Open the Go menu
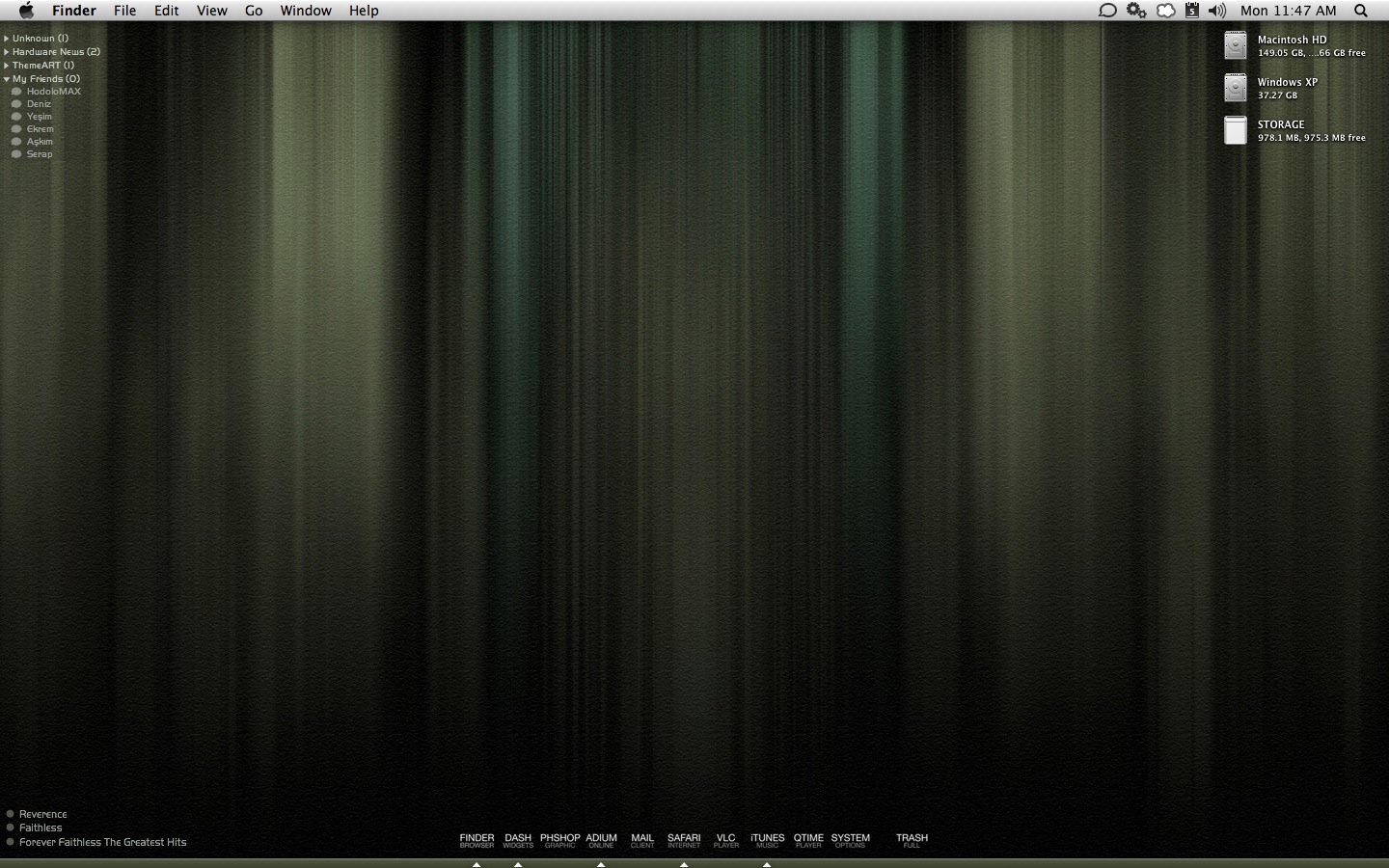 click(254, 11)
